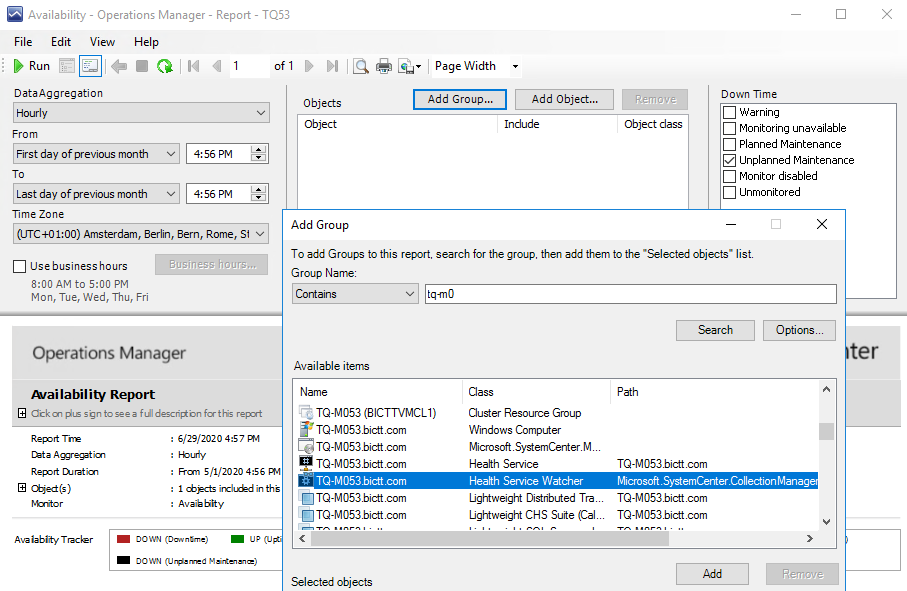Open the Edit menu

coord(61,42)
